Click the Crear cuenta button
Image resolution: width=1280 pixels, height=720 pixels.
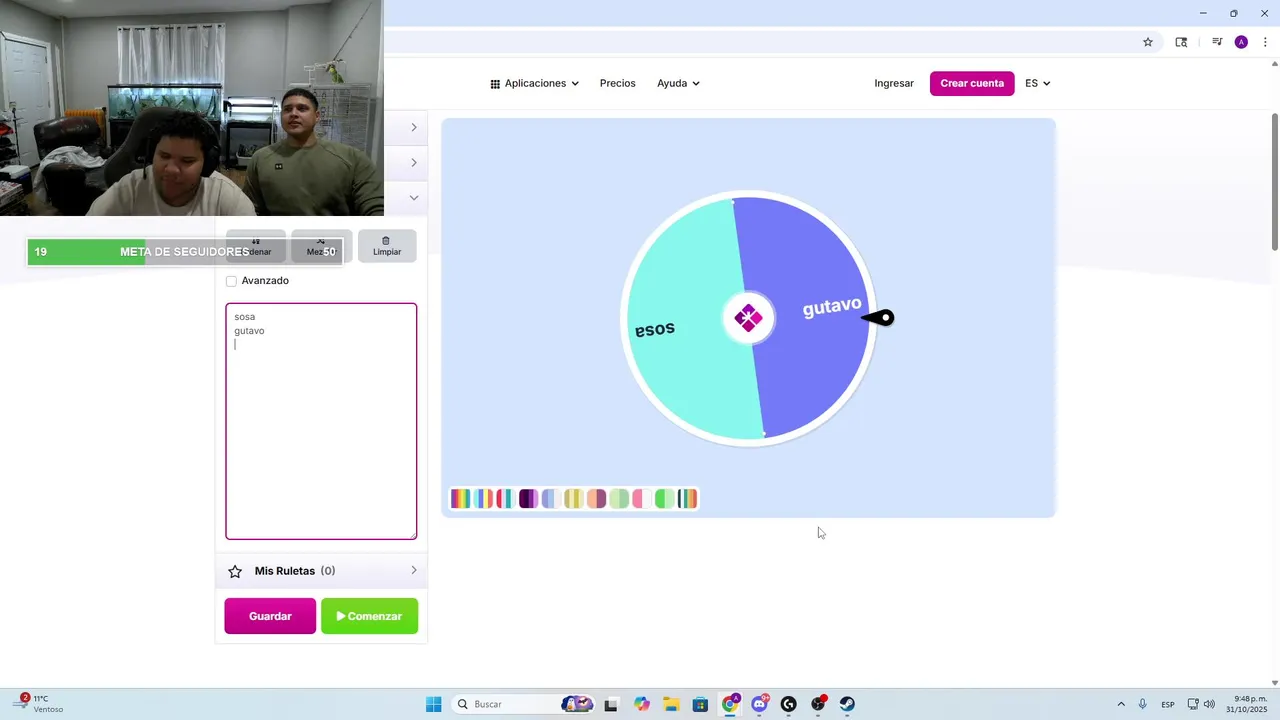(x=972, y=83)
